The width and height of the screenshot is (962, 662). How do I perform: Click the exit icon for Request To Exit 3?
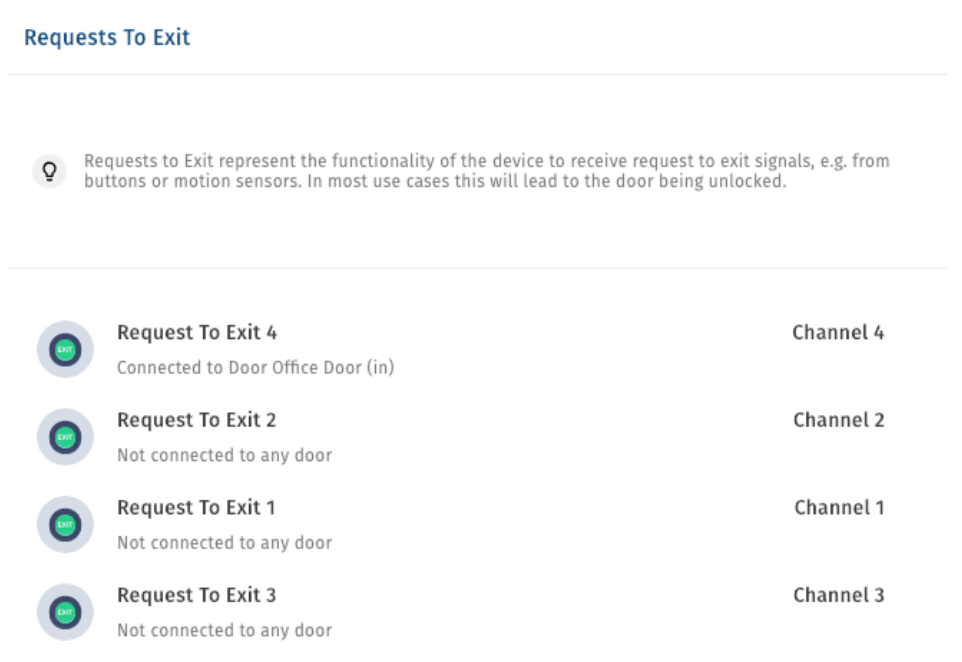pos(65,612)
